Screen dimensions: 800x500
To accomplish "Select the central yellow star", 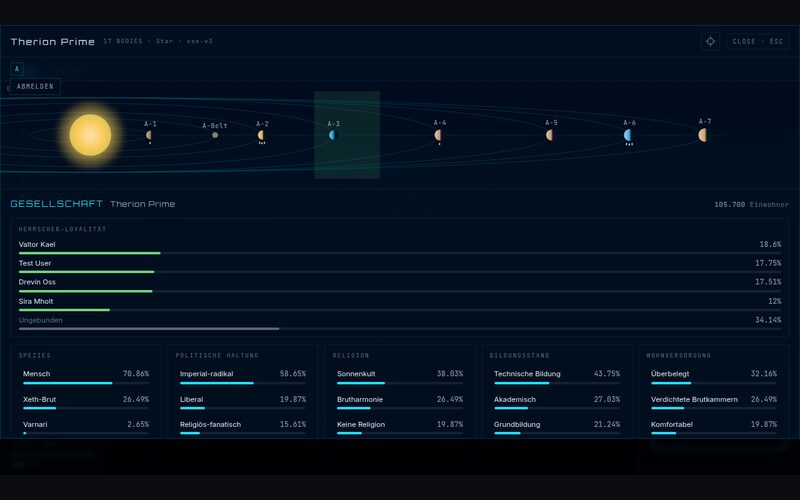I will click(x=90, y=135).
